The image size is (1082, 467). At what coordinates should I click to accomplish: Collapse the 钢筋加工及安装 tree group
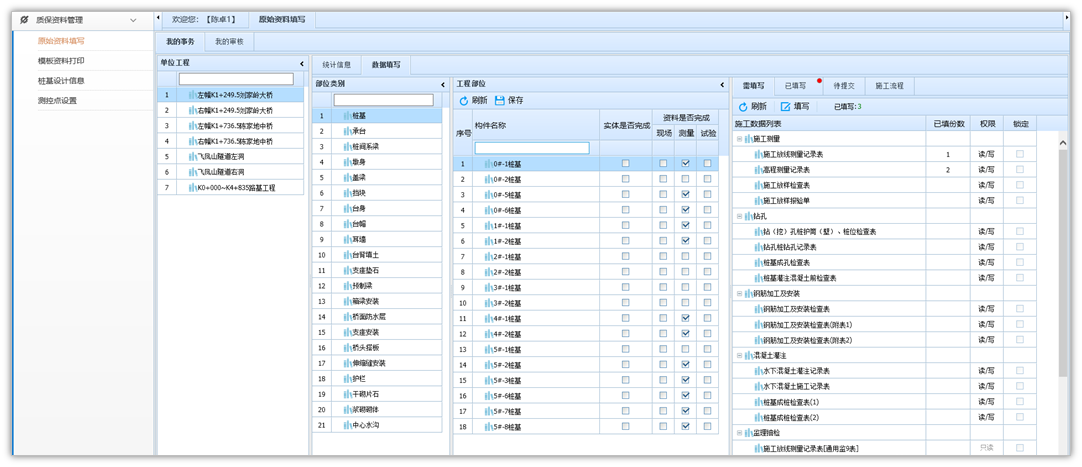[x=740, y=293]
